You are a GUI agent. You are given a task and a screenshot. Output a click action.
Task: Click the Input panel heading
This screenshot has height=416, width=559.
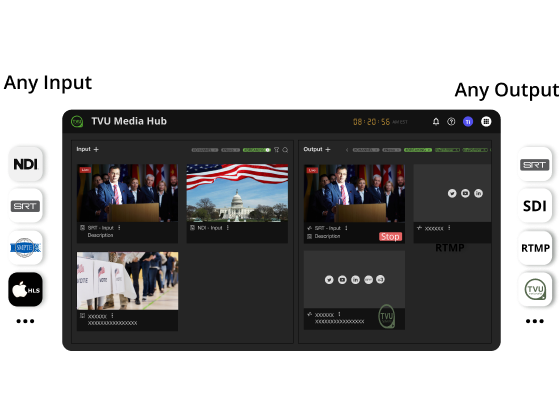pos(83,149)
